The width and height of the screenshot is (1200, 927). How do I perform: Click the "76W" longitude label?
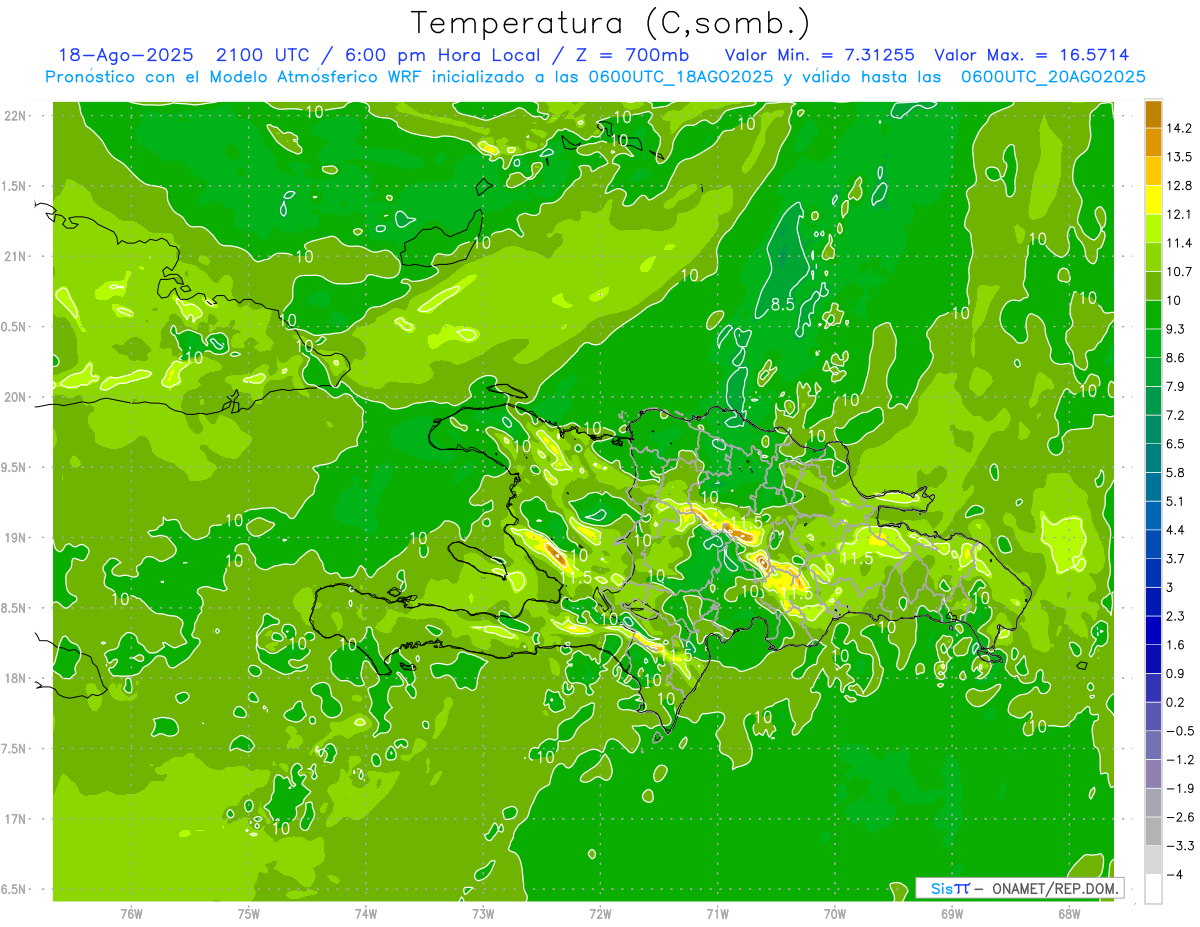(131, 914)
